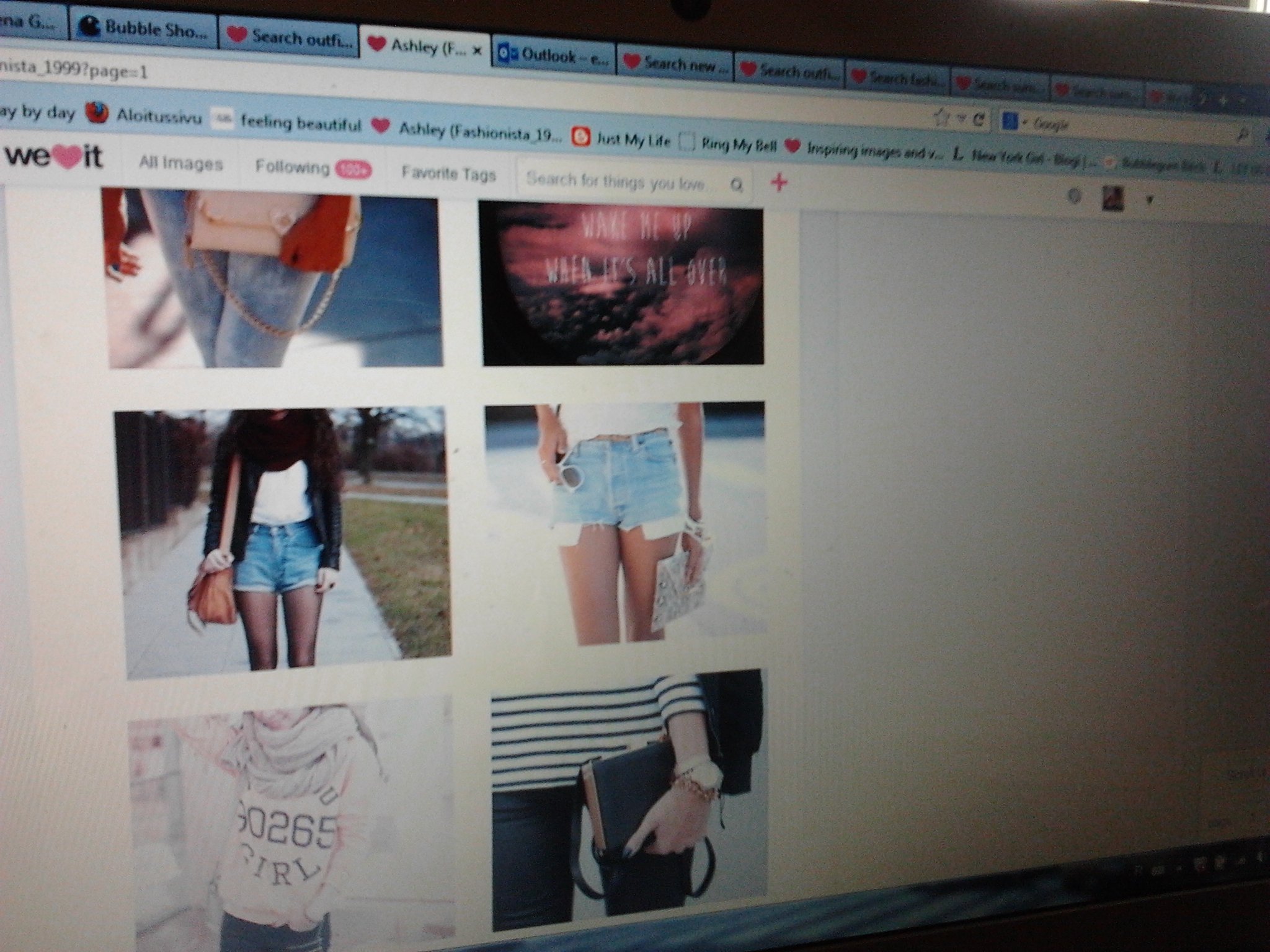Expand the account dropdown arrow beside avatar

point(1148,200)
